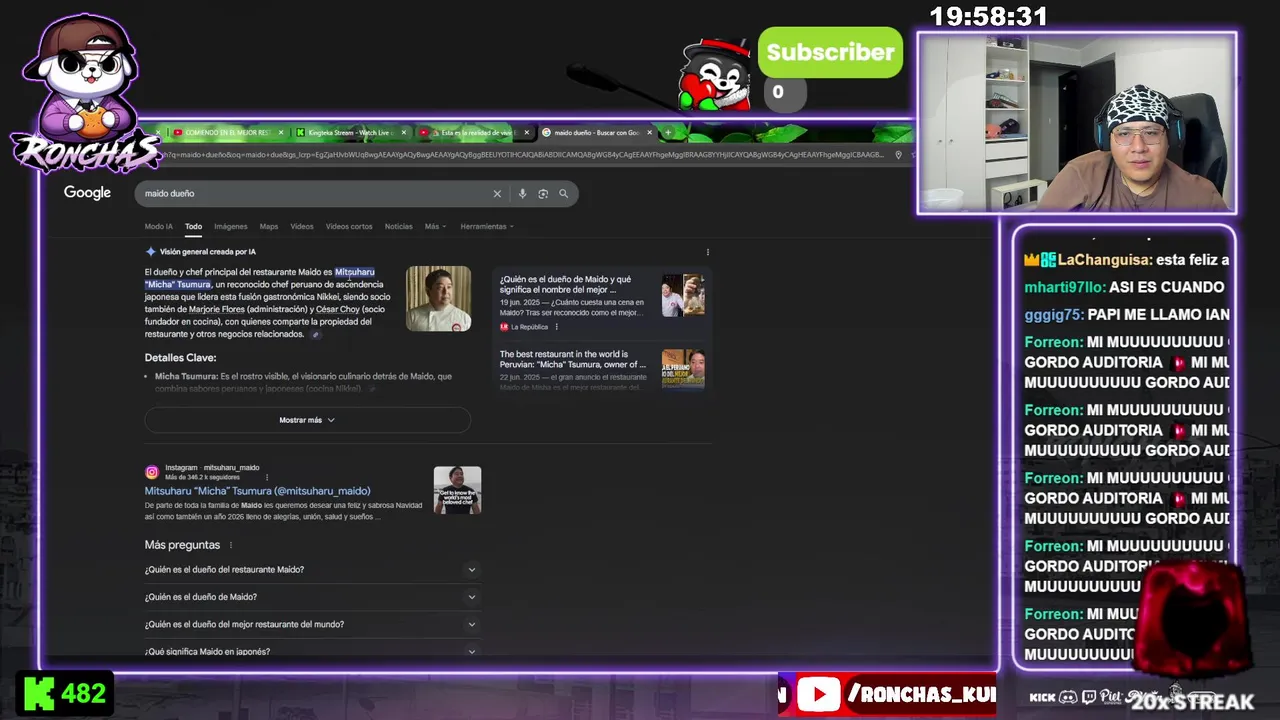Expand '¿Quién es el dueño del restaurante Maido?'
The image size is (1280, 720).
tap(312, 570)
